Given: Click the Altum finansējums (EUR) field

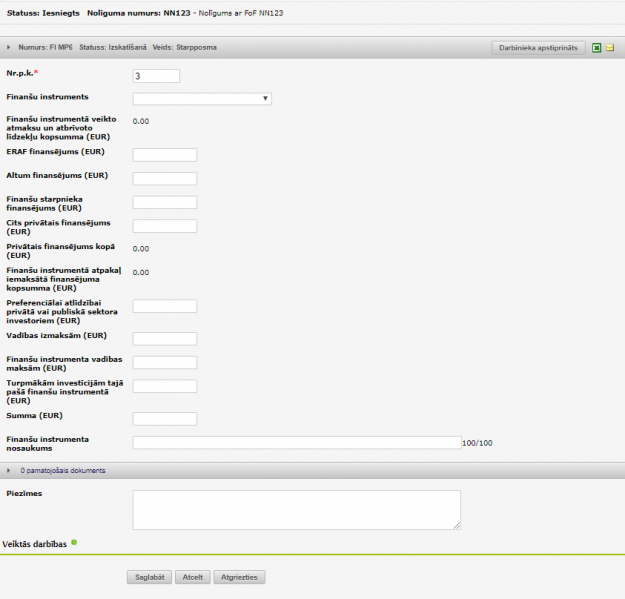Looking at the screenshot, I should coord(165,179).
